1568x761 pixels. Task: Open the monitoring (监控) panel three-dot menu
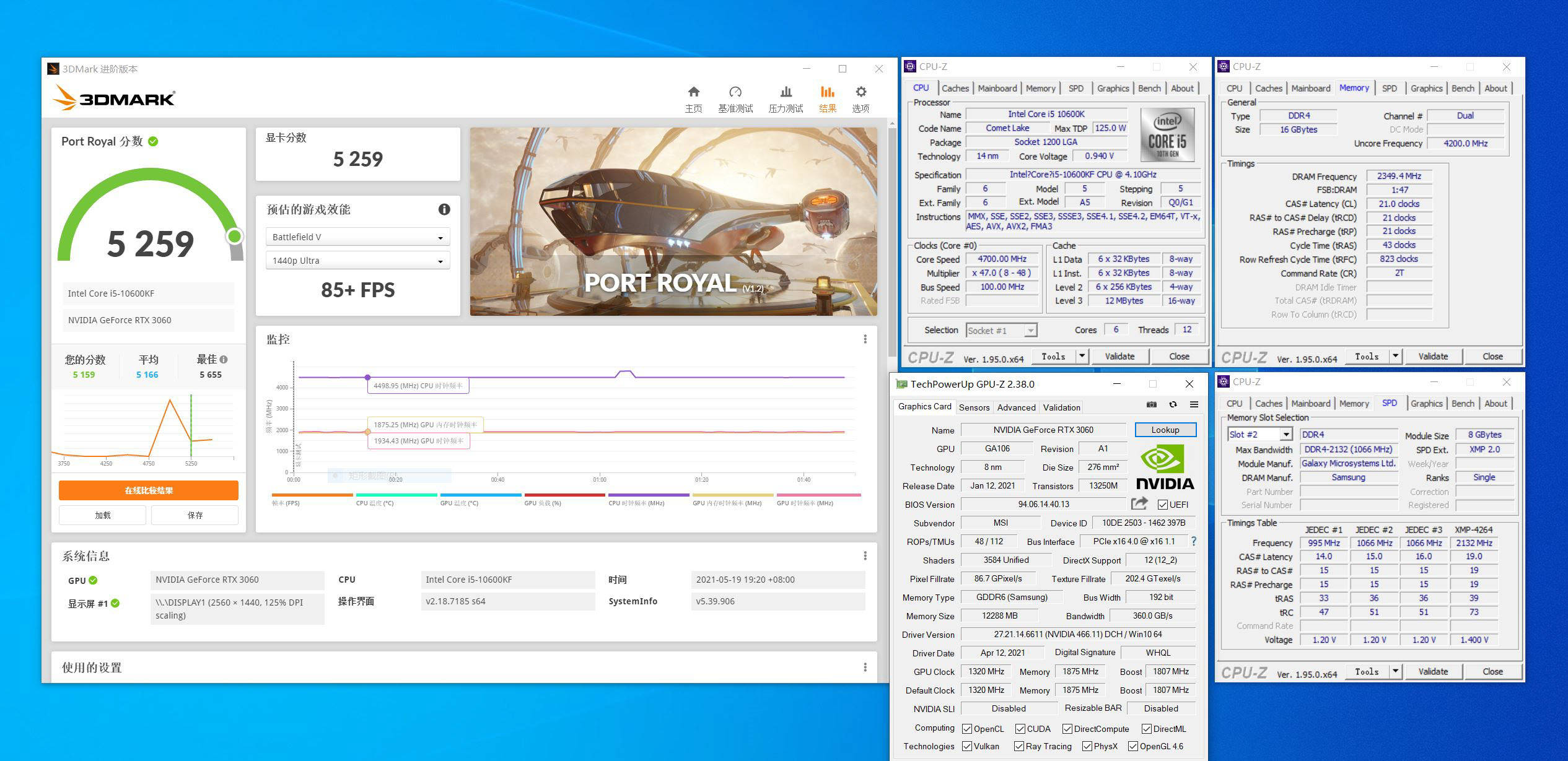tap(865, 339)
